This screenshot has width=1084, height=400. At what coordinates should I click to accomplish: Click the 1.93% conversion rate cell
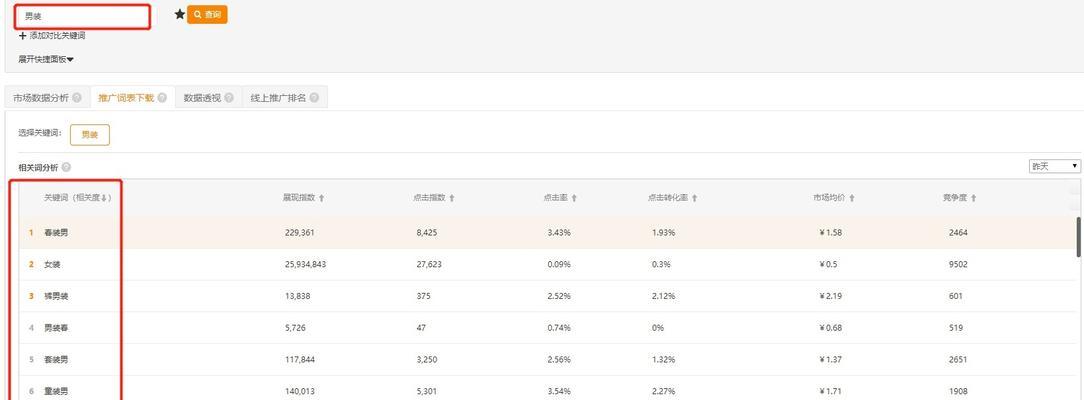click(x=663, y=233)
